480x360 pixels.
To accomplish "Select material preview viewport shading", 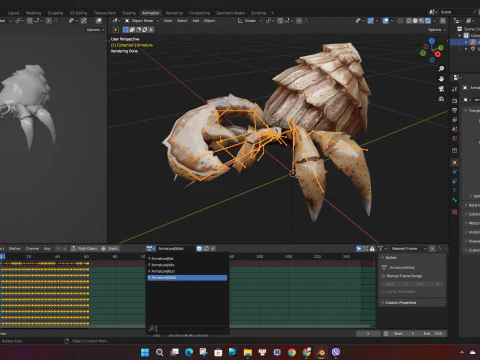I will tap(421, 21).
